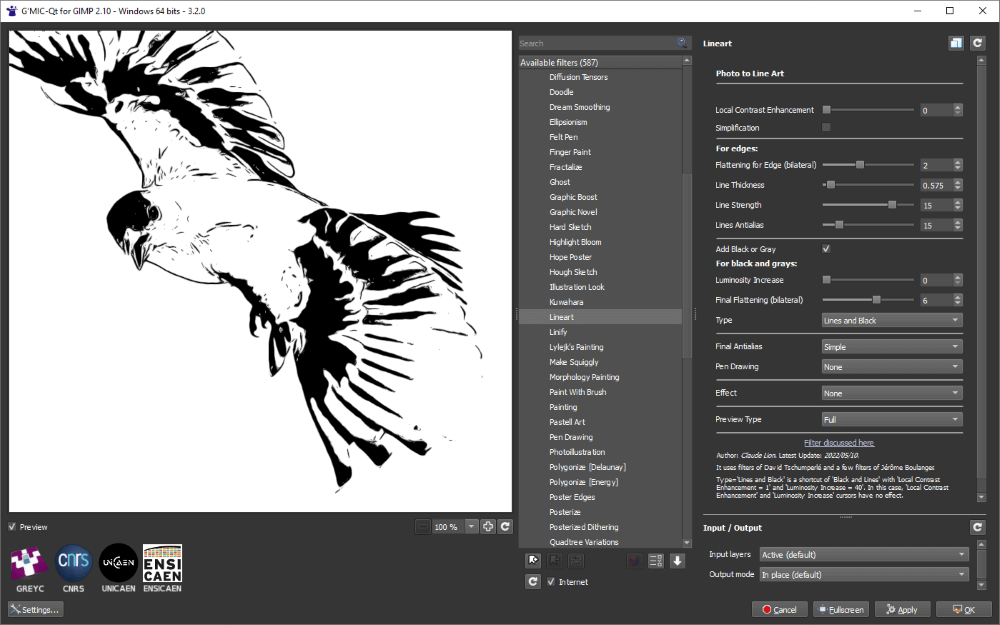Click the update filters refresh icon beside Internet
This screenshot has height=625, width=1000.
[x=534, y=582]
